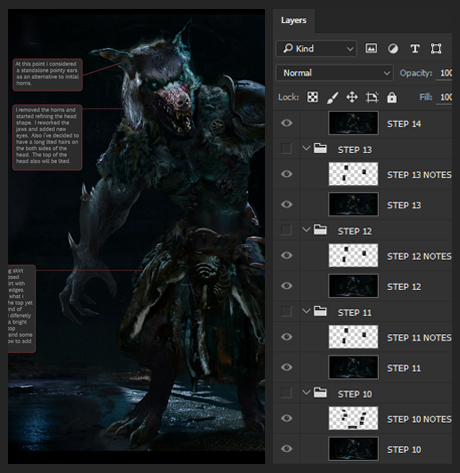Collapse the STEP 11 group
The height and width of the screenshot is (473, 460).
306,311
